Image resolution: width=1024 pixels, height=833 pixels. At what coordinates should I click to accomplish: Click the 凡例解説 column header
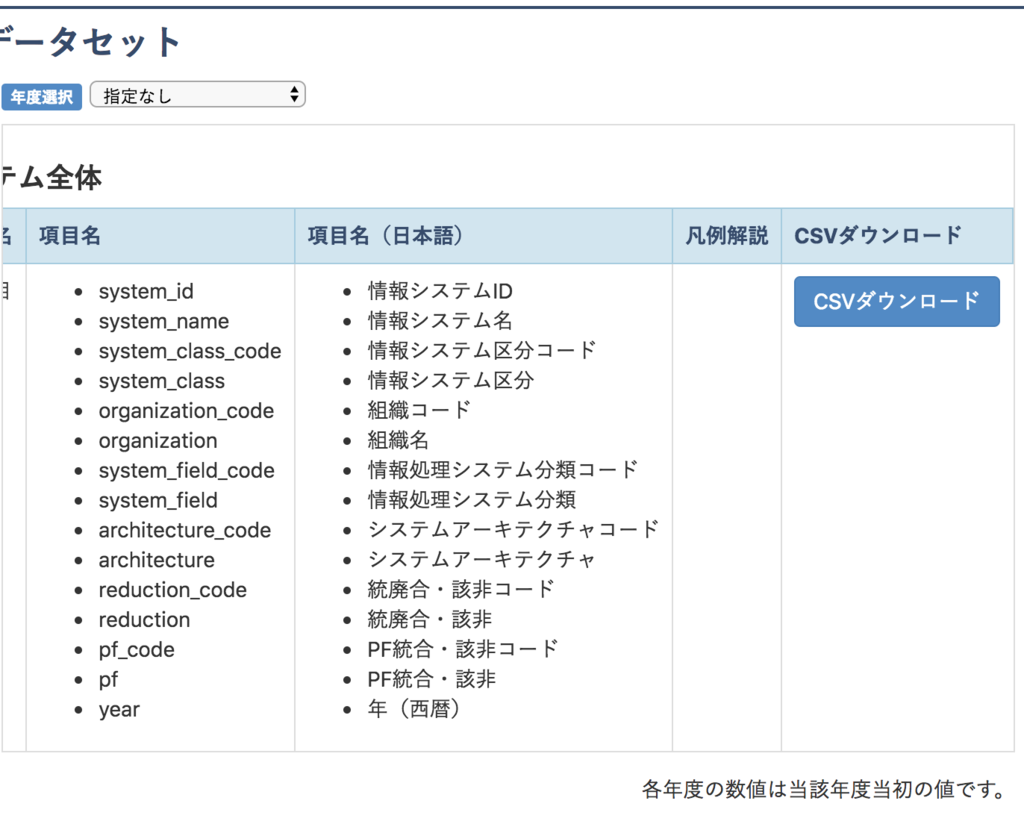pos(726,236)
